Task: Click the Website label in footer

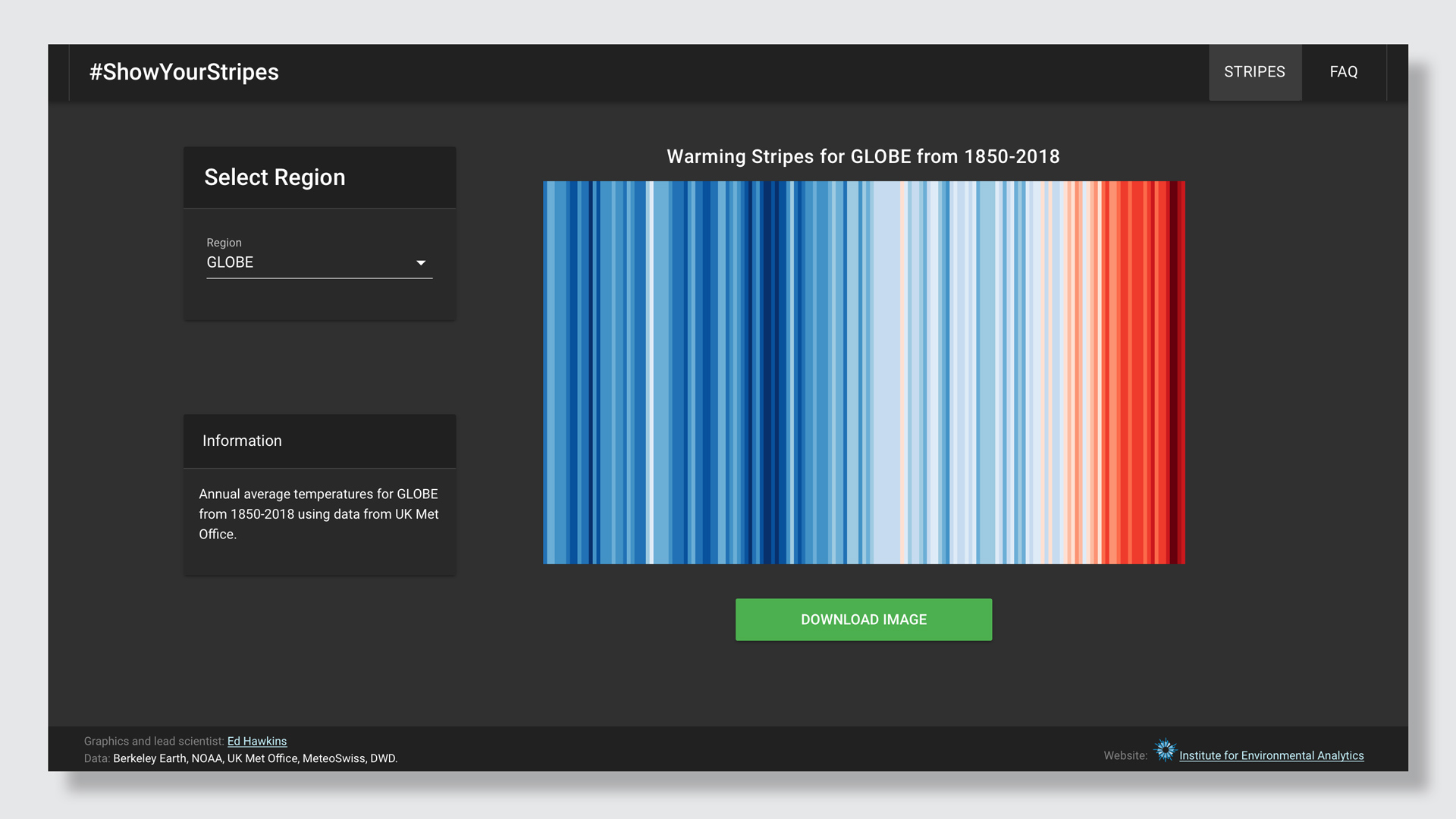Action: 1125,755
